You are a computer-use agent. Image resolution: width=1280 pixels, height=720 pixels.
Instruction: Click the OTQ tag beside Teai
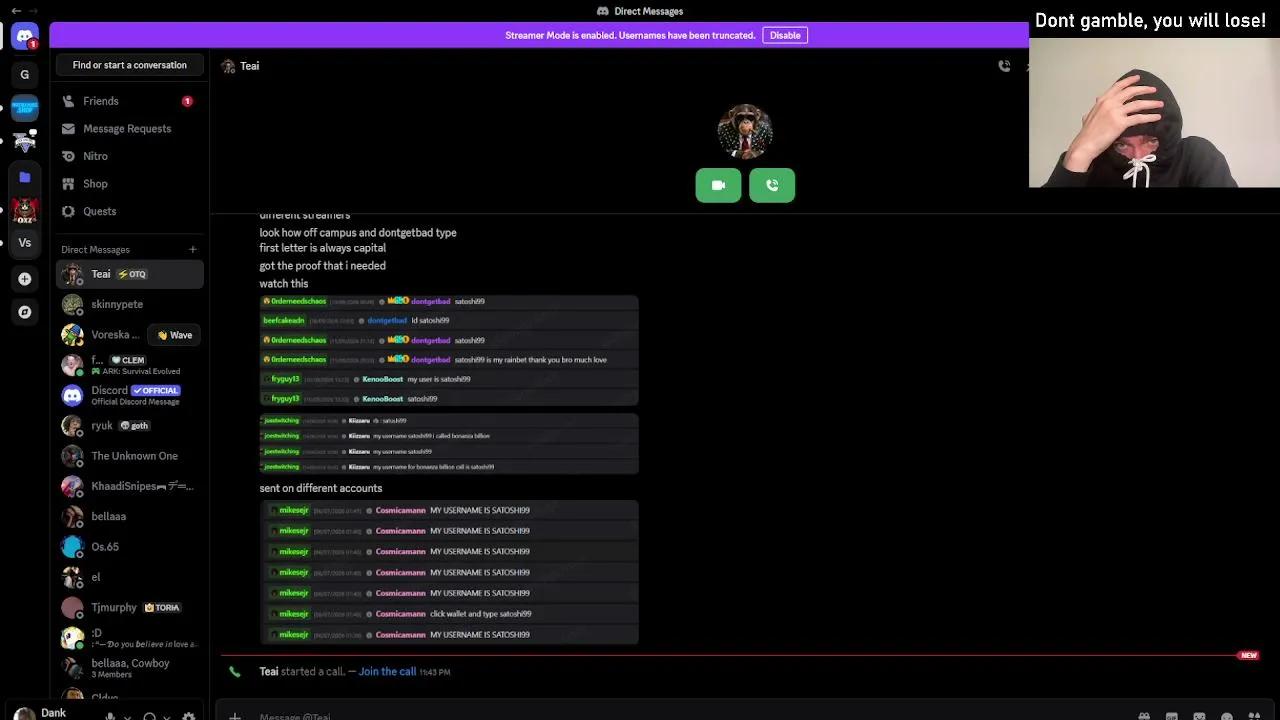132,274
